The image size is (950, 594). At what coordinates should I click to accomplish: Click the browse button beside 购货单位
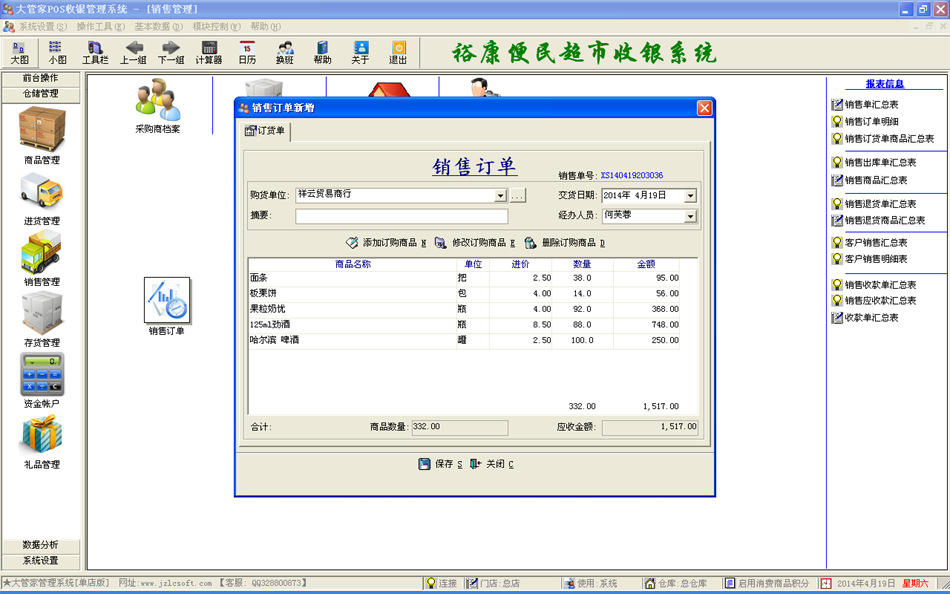click(517, 195)
